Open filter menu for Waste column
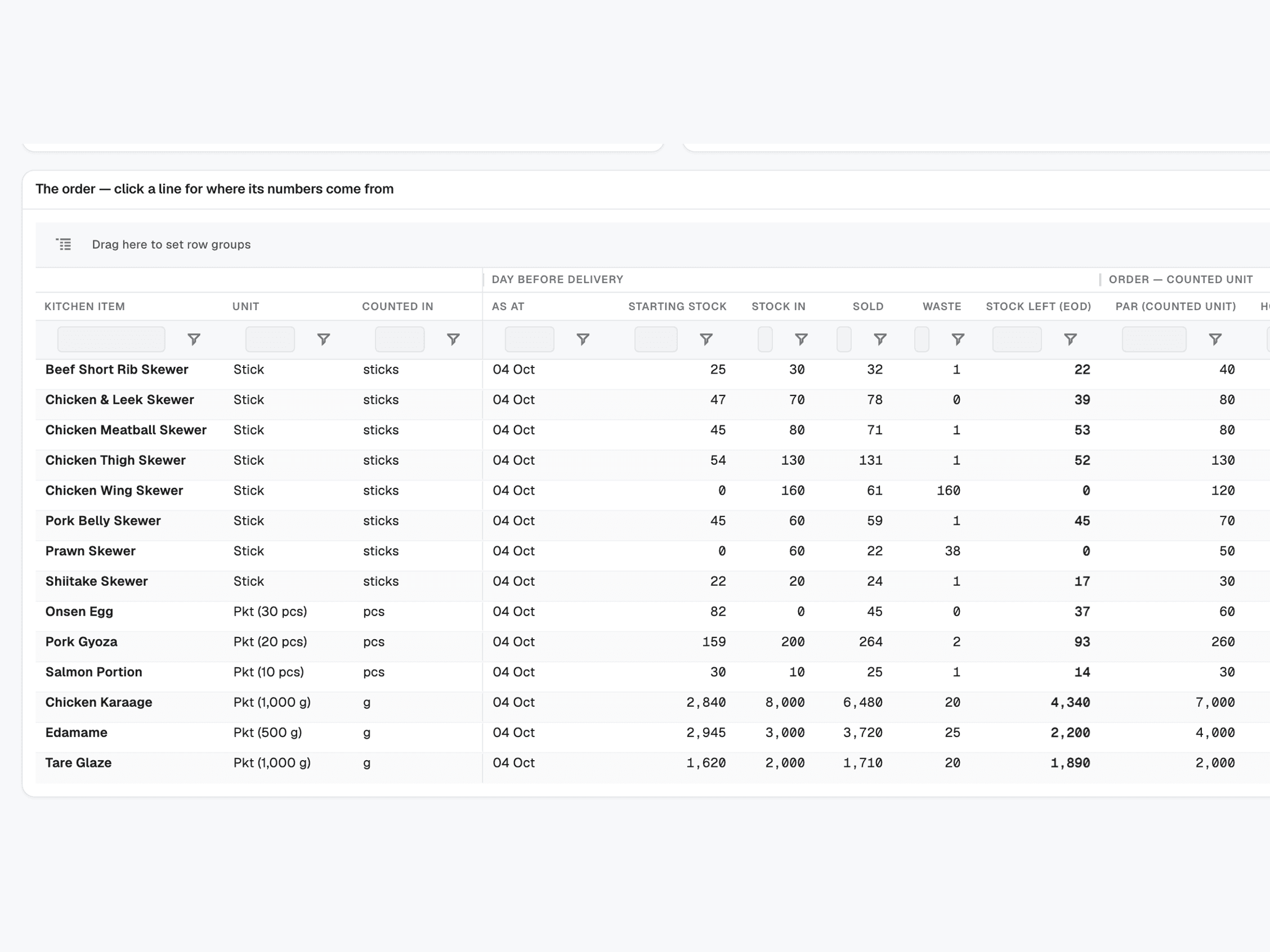Image resolution: width=1270 pixels, height=952 pixels. click(x=958, y=339)
